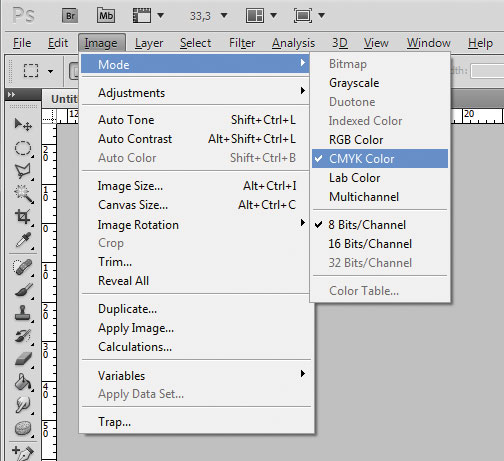This screenshot has width=504, height=461.
Task: Select the Brush tool
Action: pos(23,290)
